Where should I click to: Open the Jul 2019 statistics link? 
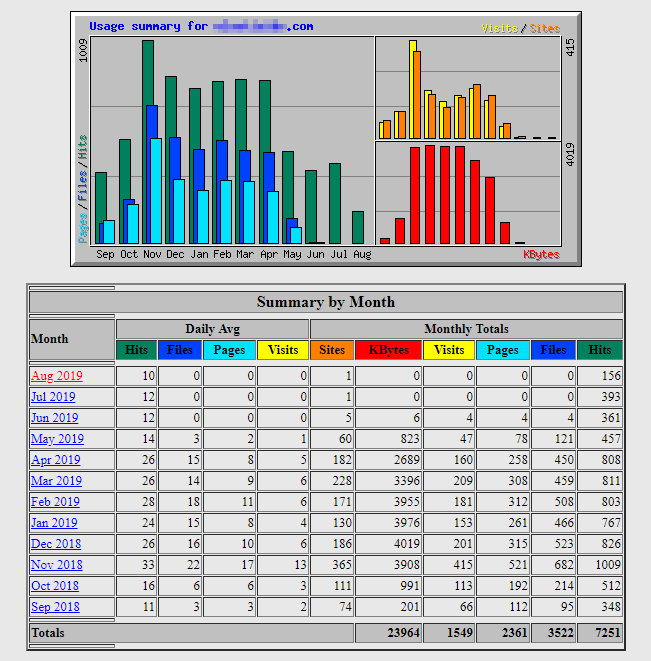pos(54,397)
